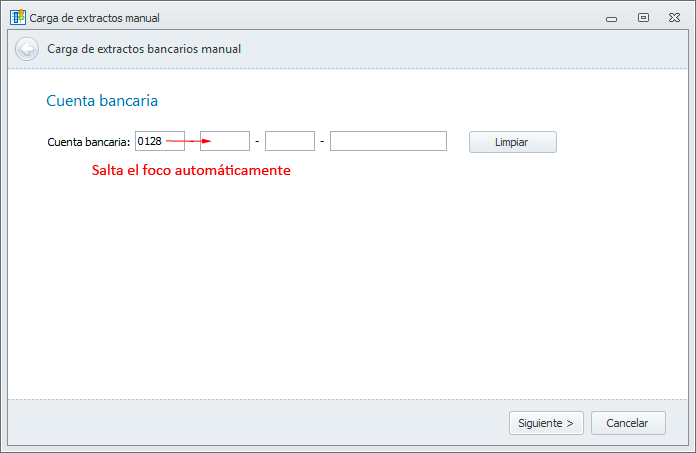
Task: Click dash separator between second and third fields
Action: (x=257, y=141)
